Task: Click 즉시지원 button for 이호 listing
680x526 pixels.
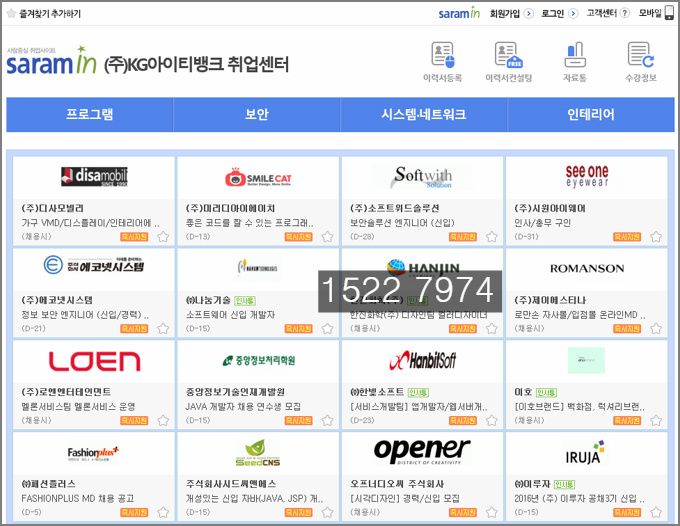Action: click(627, 421)
